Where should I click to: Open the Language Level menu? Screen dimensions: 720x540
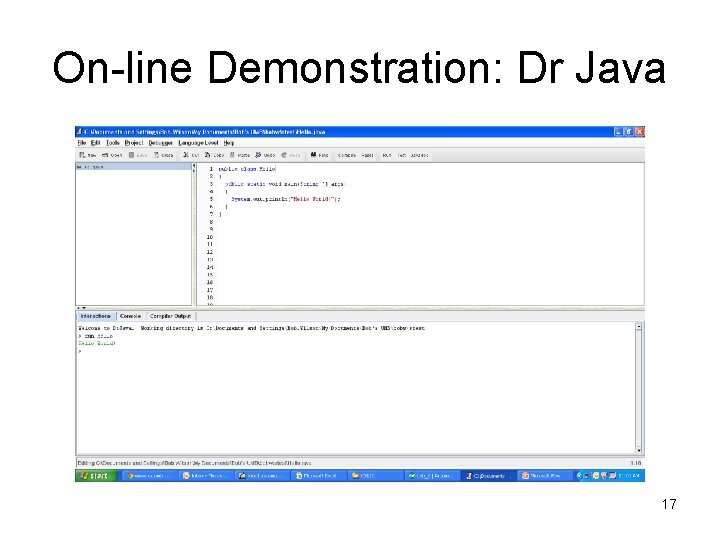coord(198,143)
